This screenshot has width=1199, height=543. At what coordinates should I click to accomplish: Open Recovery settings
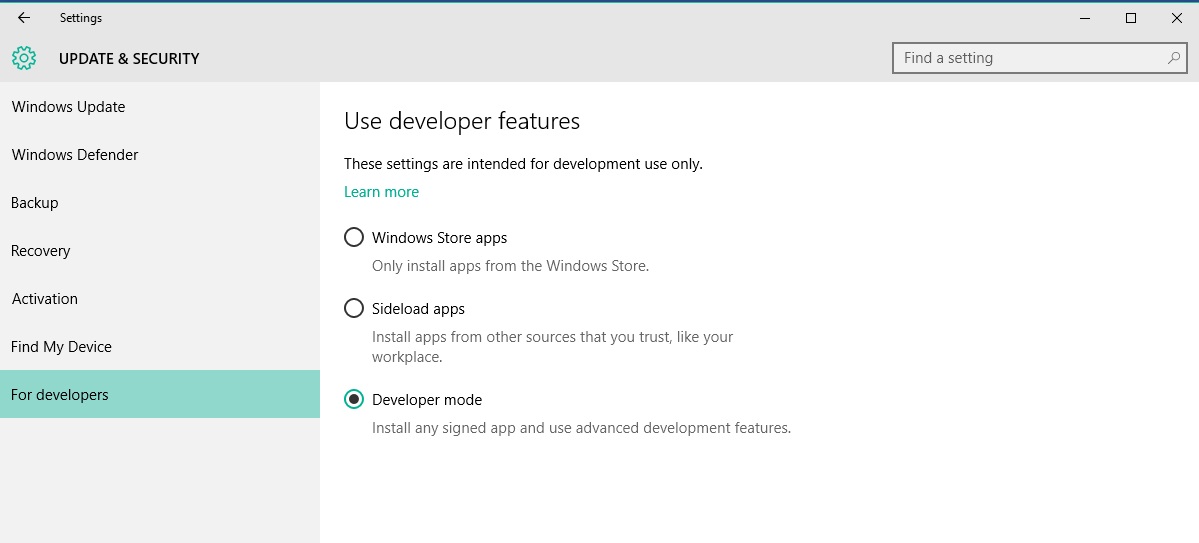pos(160,251)
